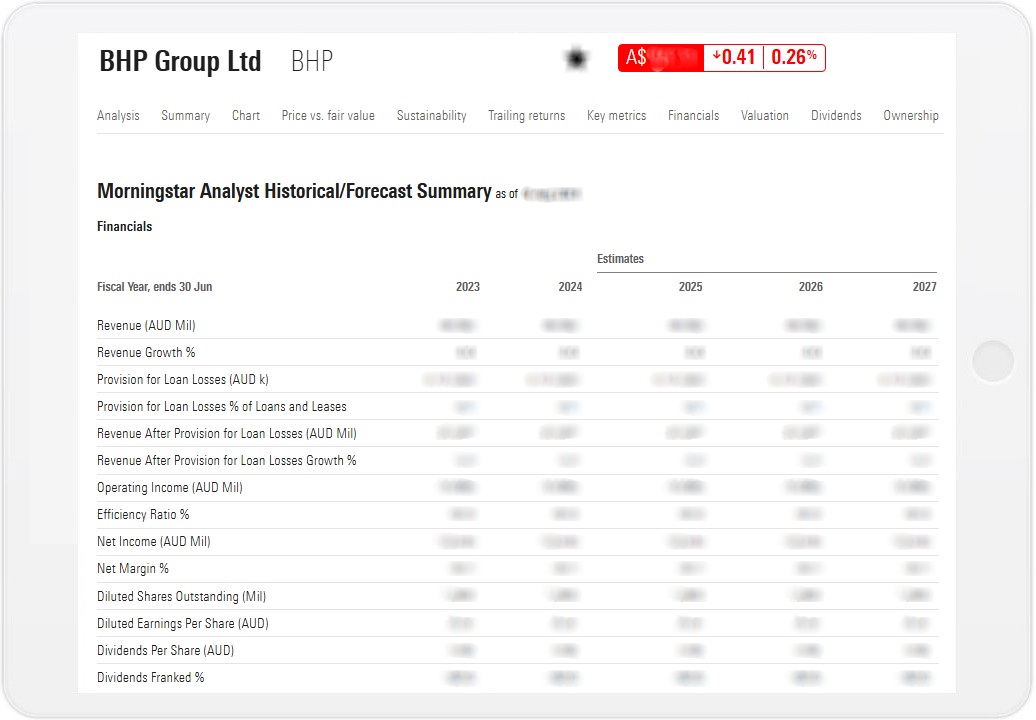Click the 0.26% percentage change indicator

click(795, 57)
